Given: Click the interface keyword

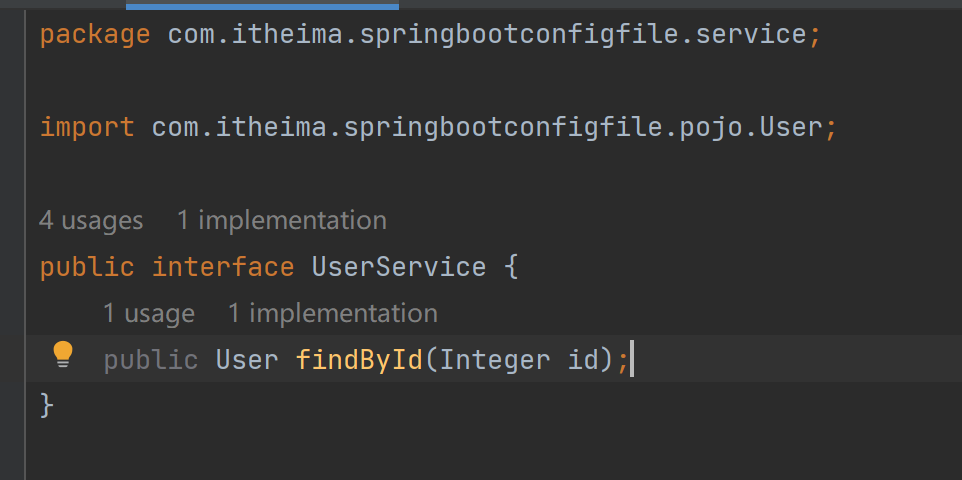Looking at the screenshot, I should click(223, 267).
